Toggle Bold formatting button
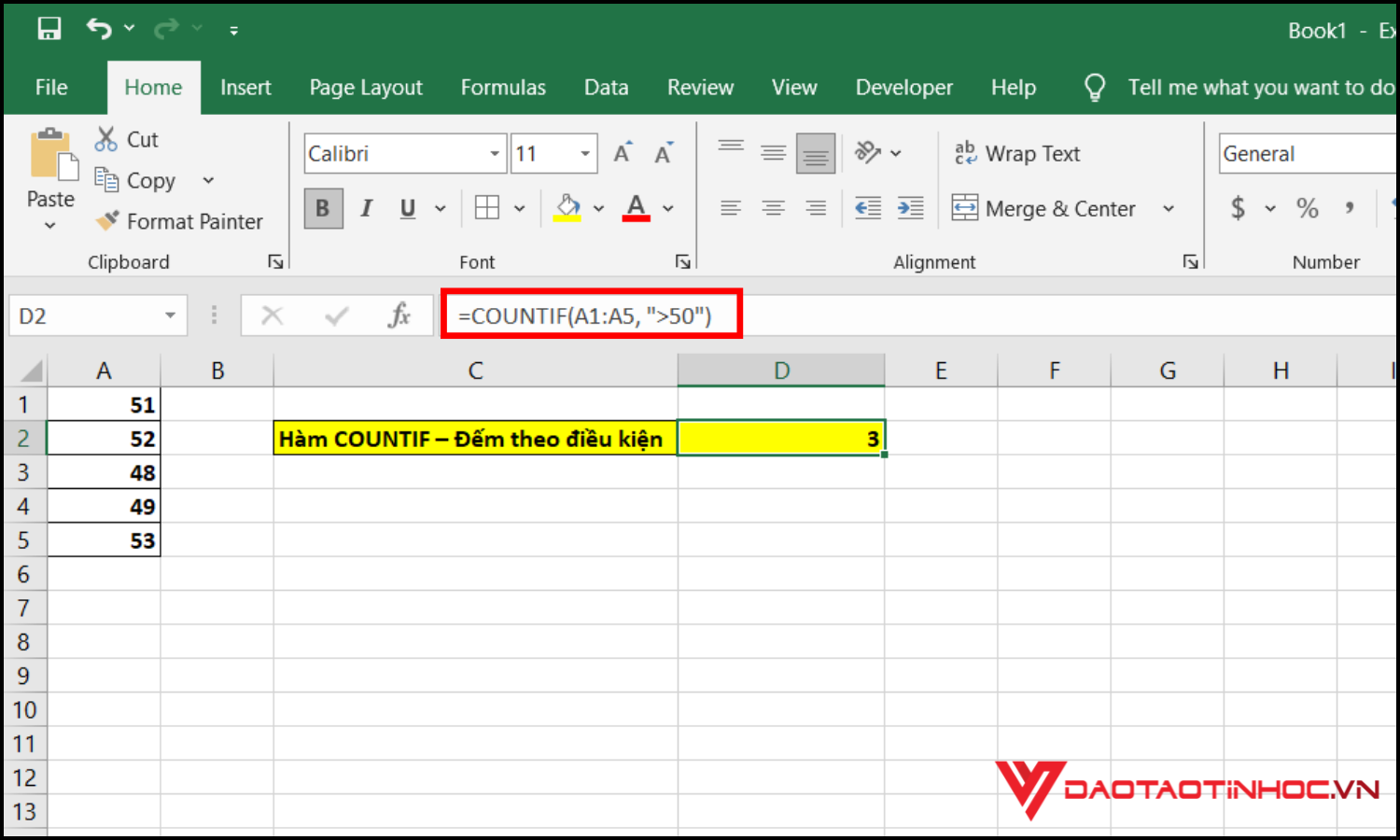The width and height of the screenshot is (1400, 840). click(x=323, y=208)
